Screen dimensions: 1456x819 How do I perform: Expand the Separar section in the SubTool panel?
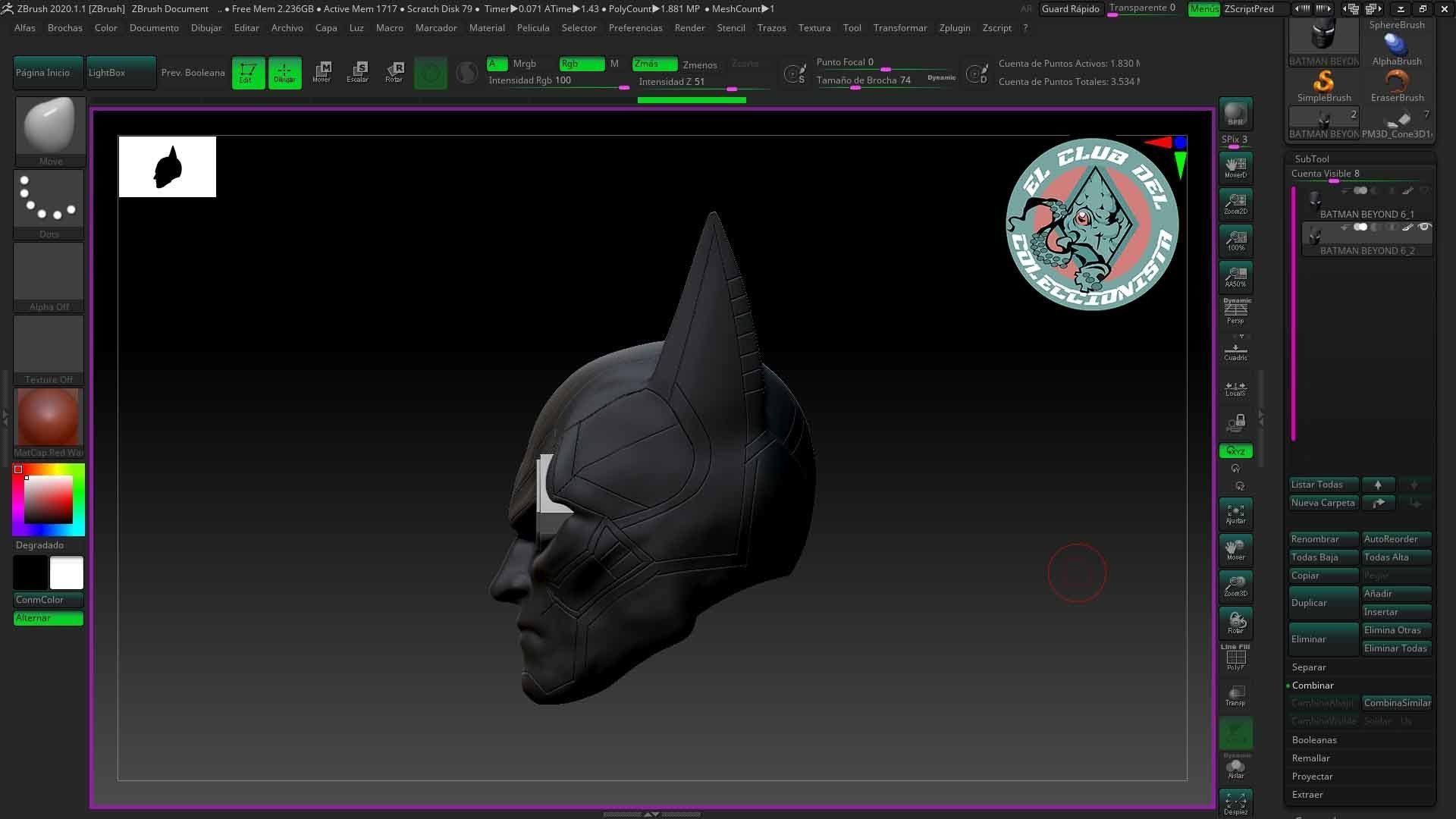coord(1309,667)
